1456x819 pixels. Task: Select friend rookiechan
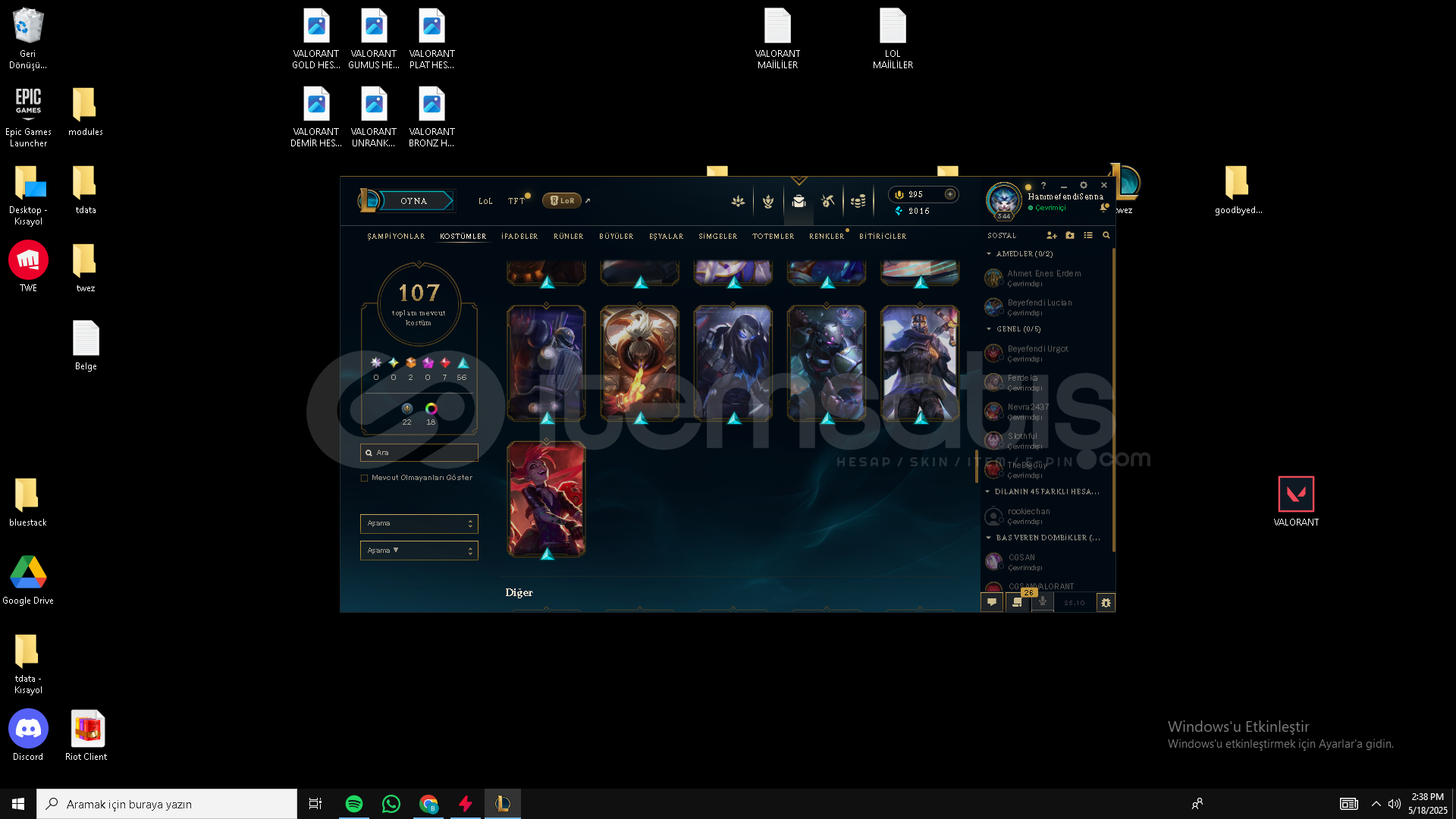(x=1046, y=516)
